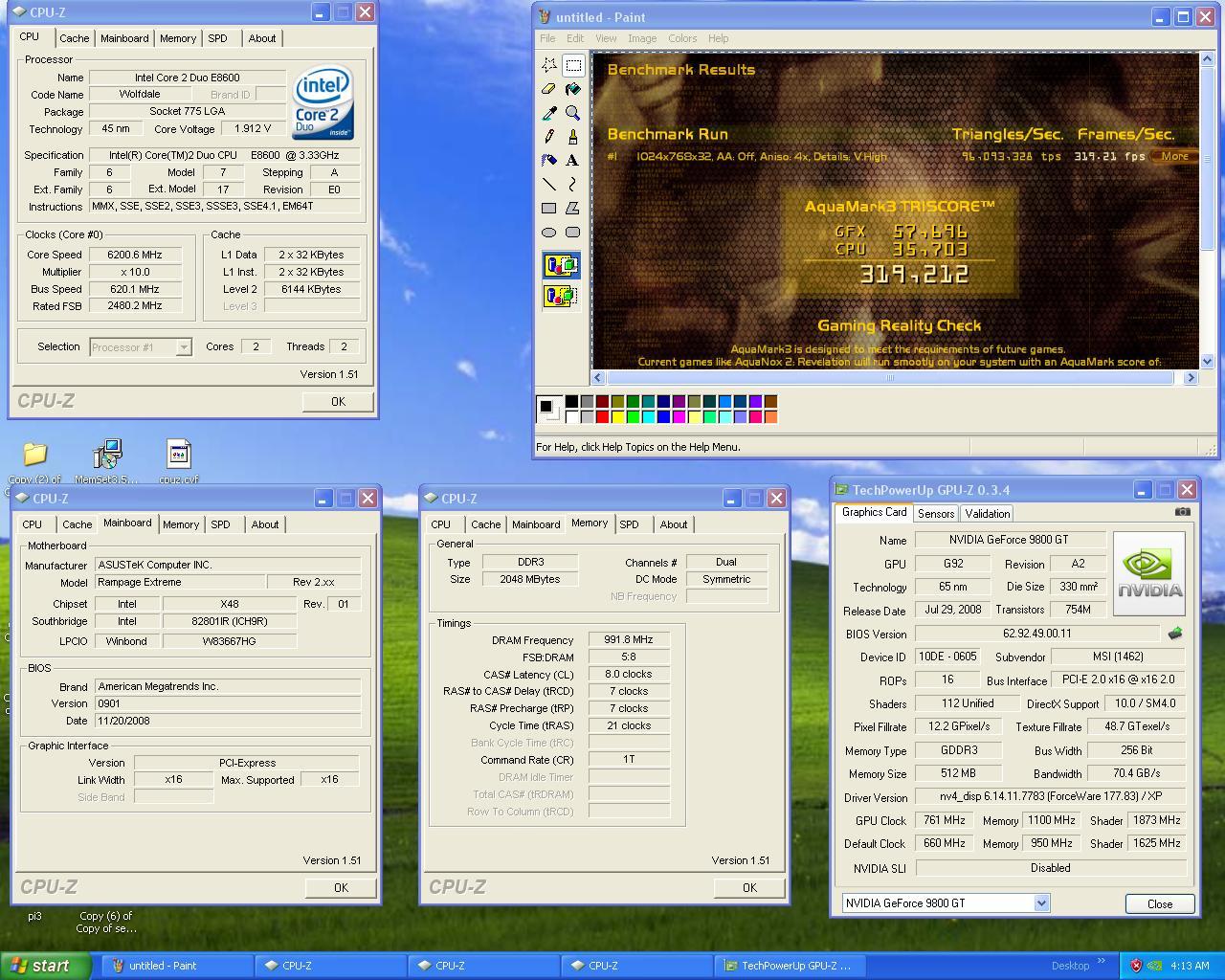Click OK in the Processor CPU-Z window
The image size is (1225, 980).
[x=338, y=402]
